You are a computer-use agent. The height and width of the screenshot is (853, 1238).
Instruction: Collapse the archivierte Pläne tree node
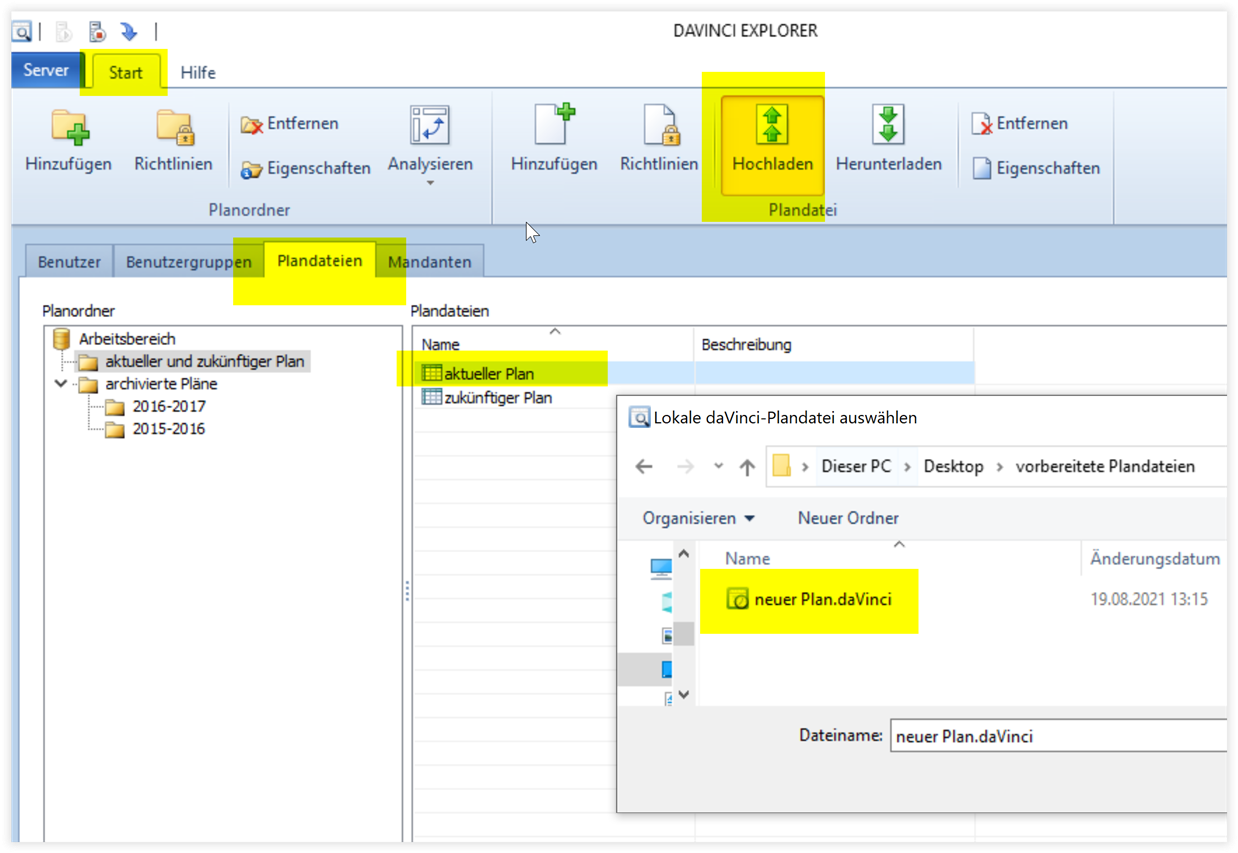pos(61,384)
